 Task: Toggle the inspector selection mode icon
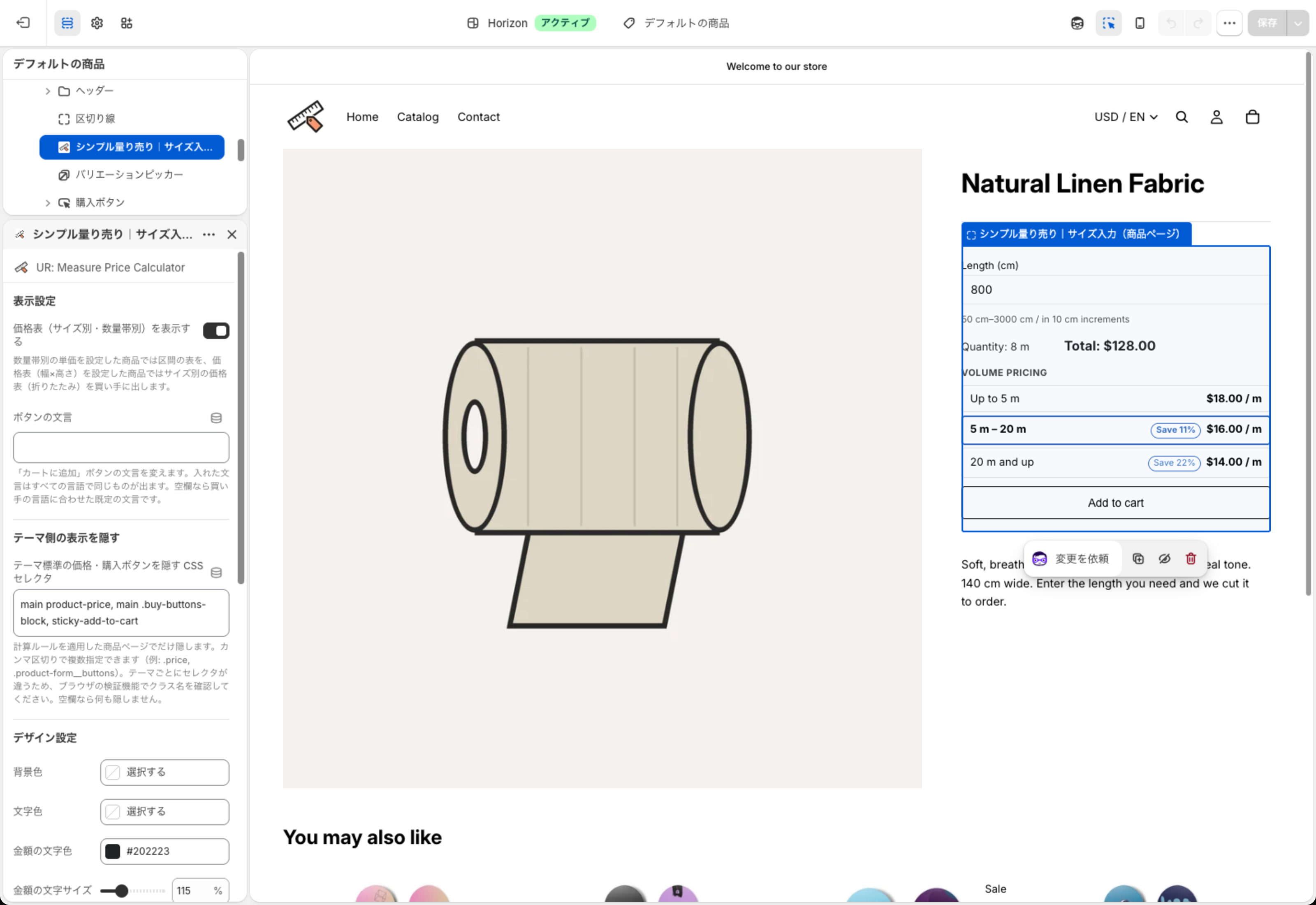click(x=1108, y=23)
